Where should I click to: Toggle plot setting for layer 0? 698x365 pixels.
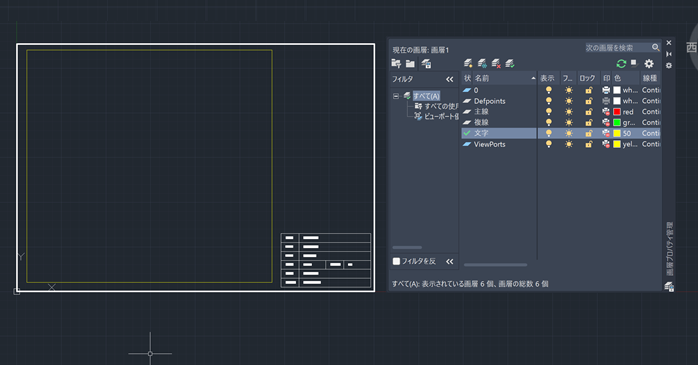(x=606, y=90)
